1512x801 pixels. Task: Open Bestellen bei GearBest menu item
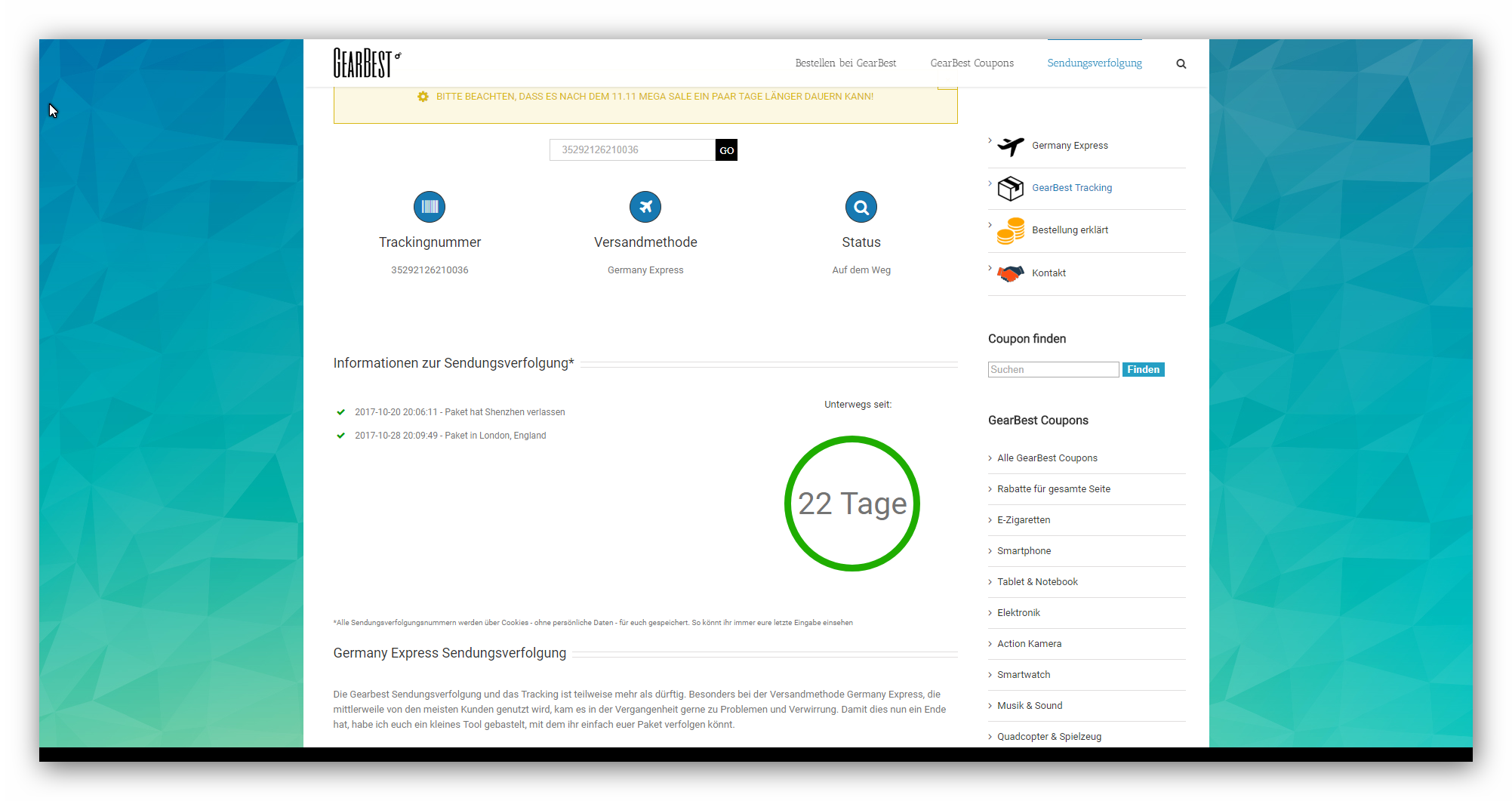pos(845,63)
